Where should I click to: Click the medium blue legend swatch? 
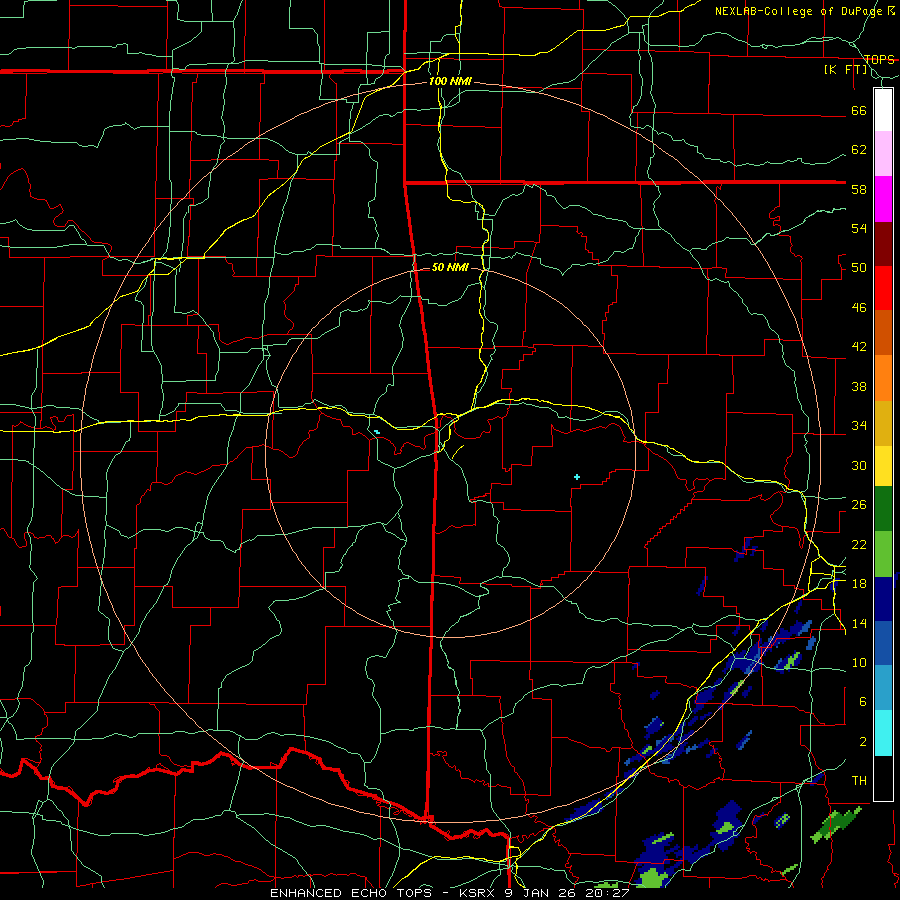point(883,643)
